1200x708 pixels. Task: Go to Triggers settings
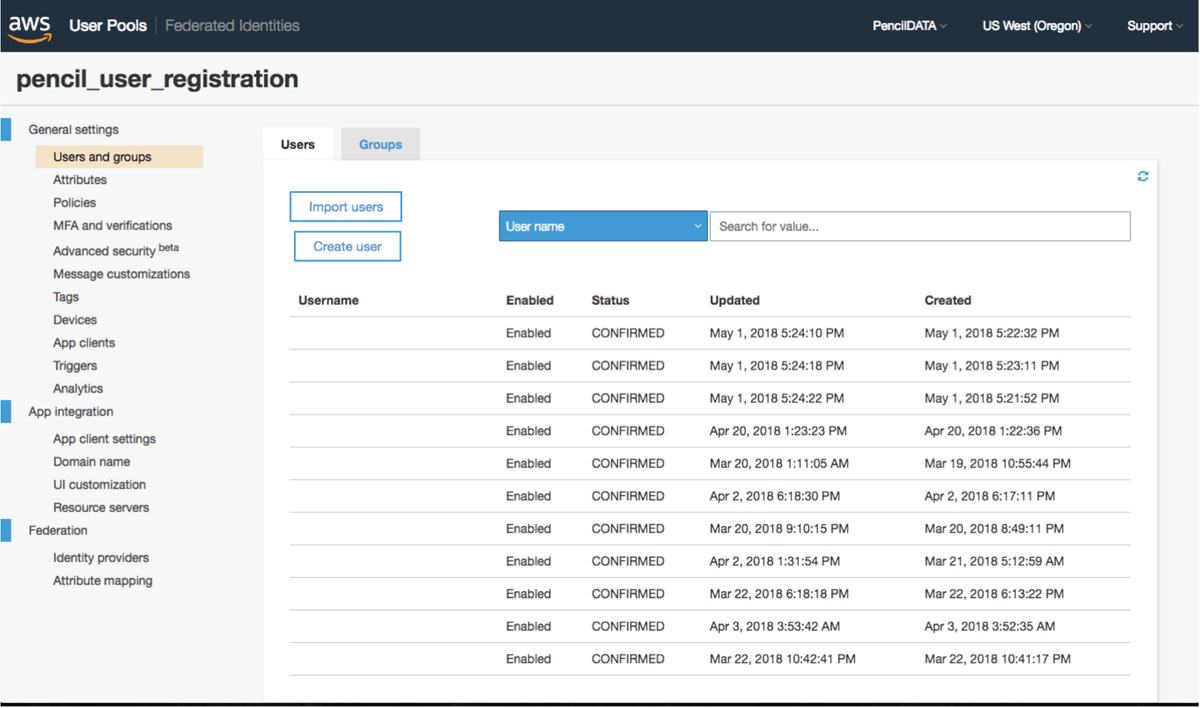pyautogui.click(x=75, y=366)
